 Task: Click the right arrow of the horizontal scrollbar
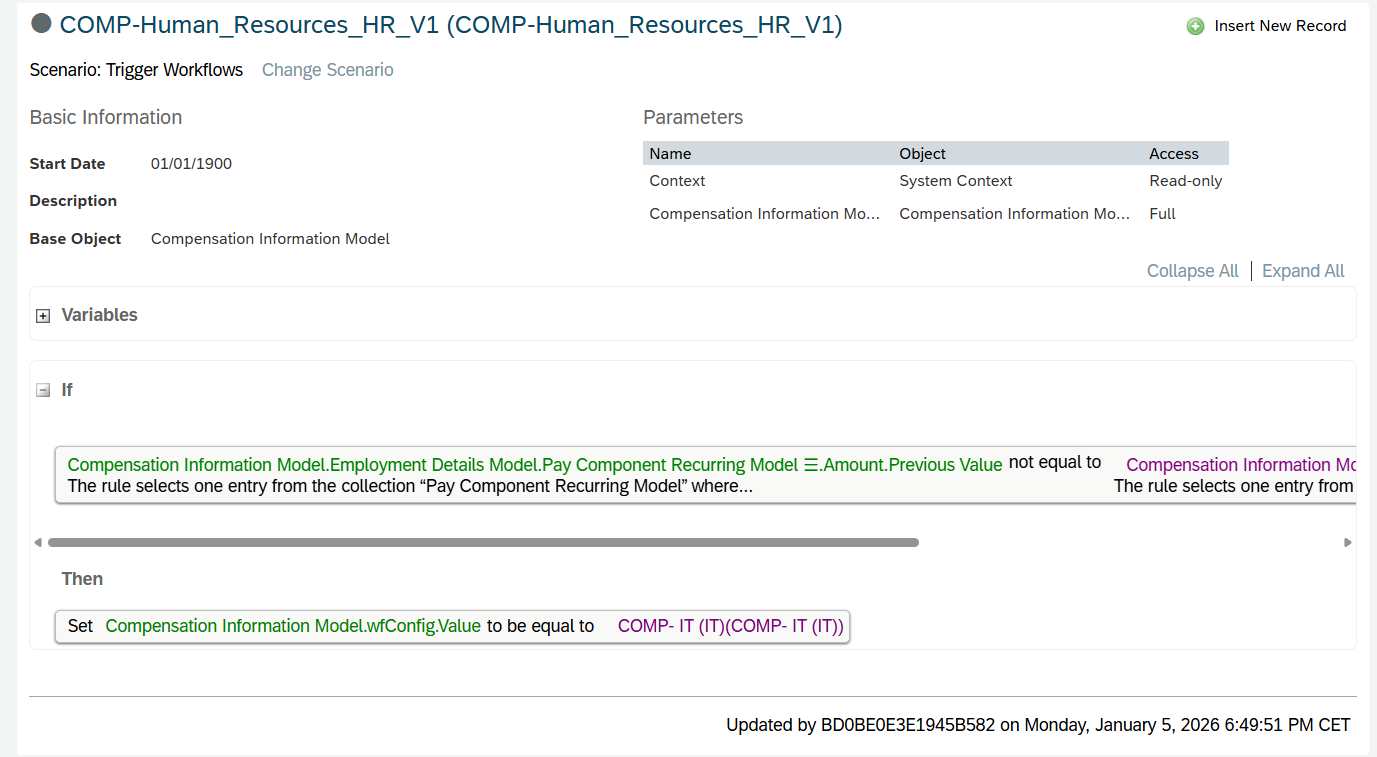pos(1347,543)
